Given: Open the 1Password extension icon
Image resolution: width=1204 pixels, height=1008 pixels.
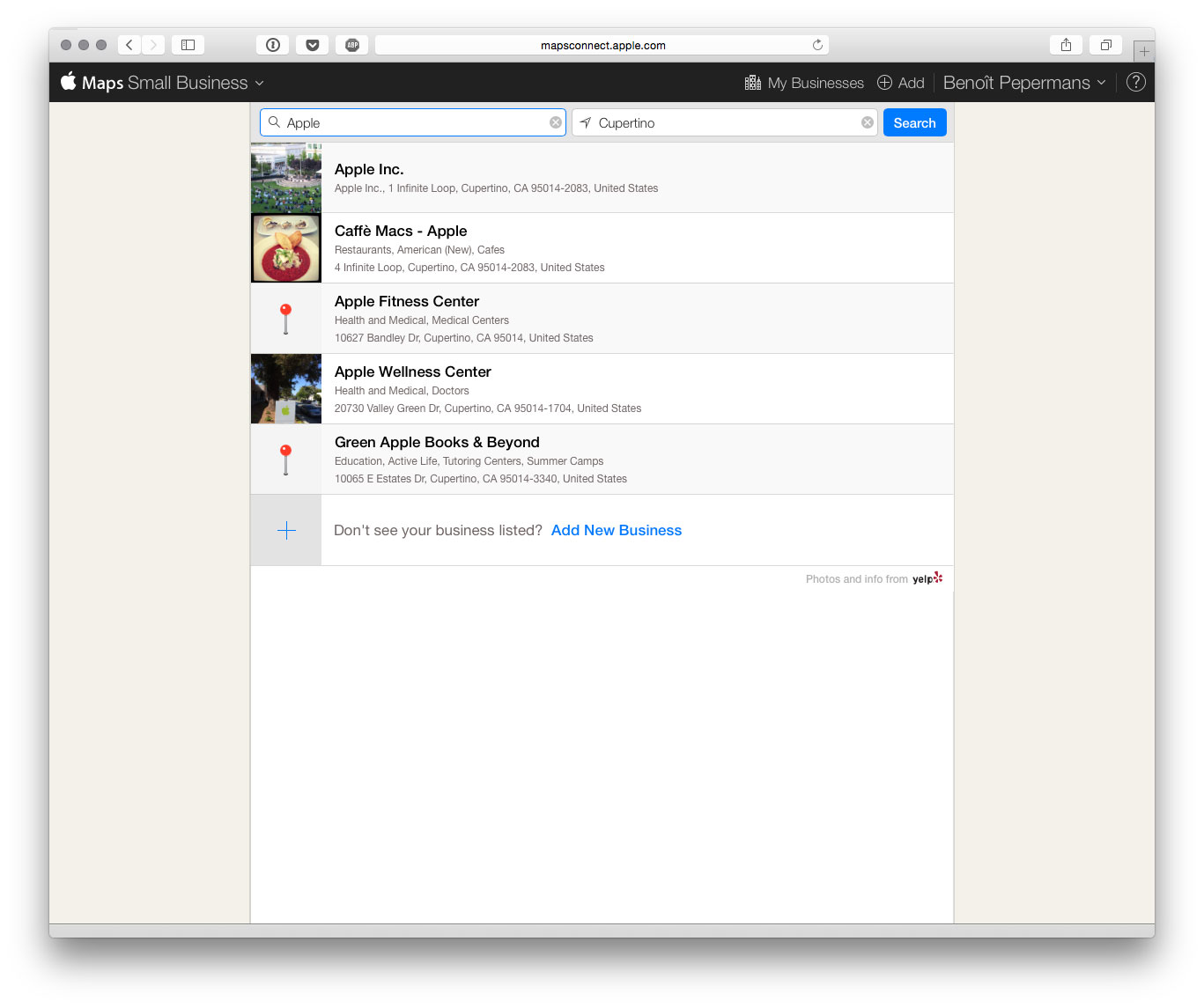Looking at the screenshot, I should pos(273,45).
